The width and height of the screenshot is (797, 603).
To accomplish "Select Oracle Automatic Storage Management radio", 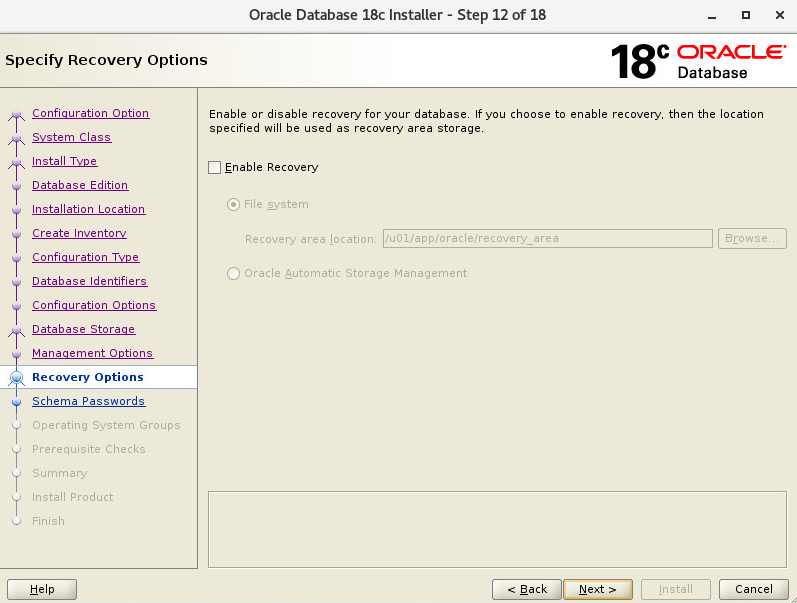I will pos(233,274).
